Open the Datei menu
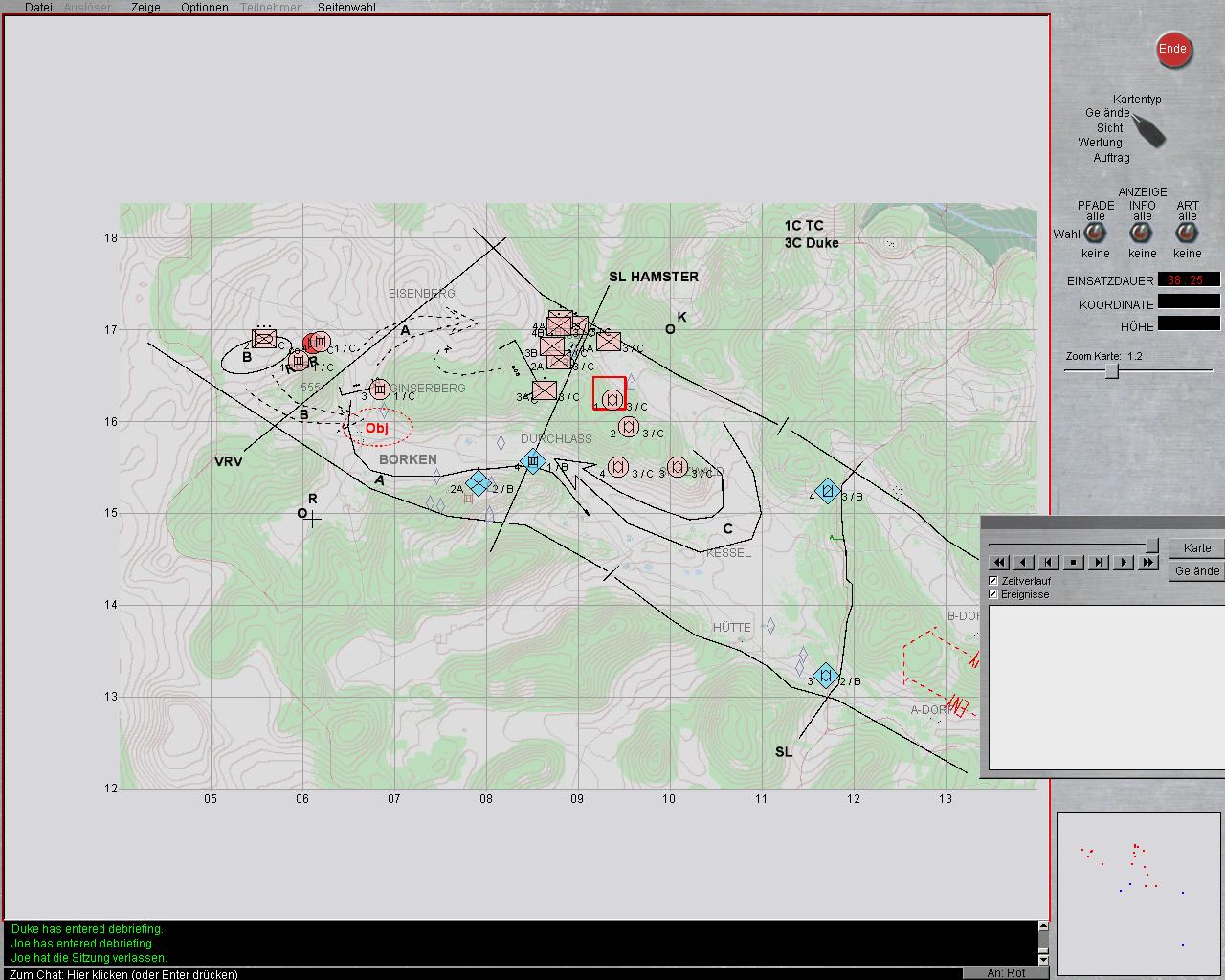Image resolution: width=1225 pixels, height=980 pixels. pos(38,7)
